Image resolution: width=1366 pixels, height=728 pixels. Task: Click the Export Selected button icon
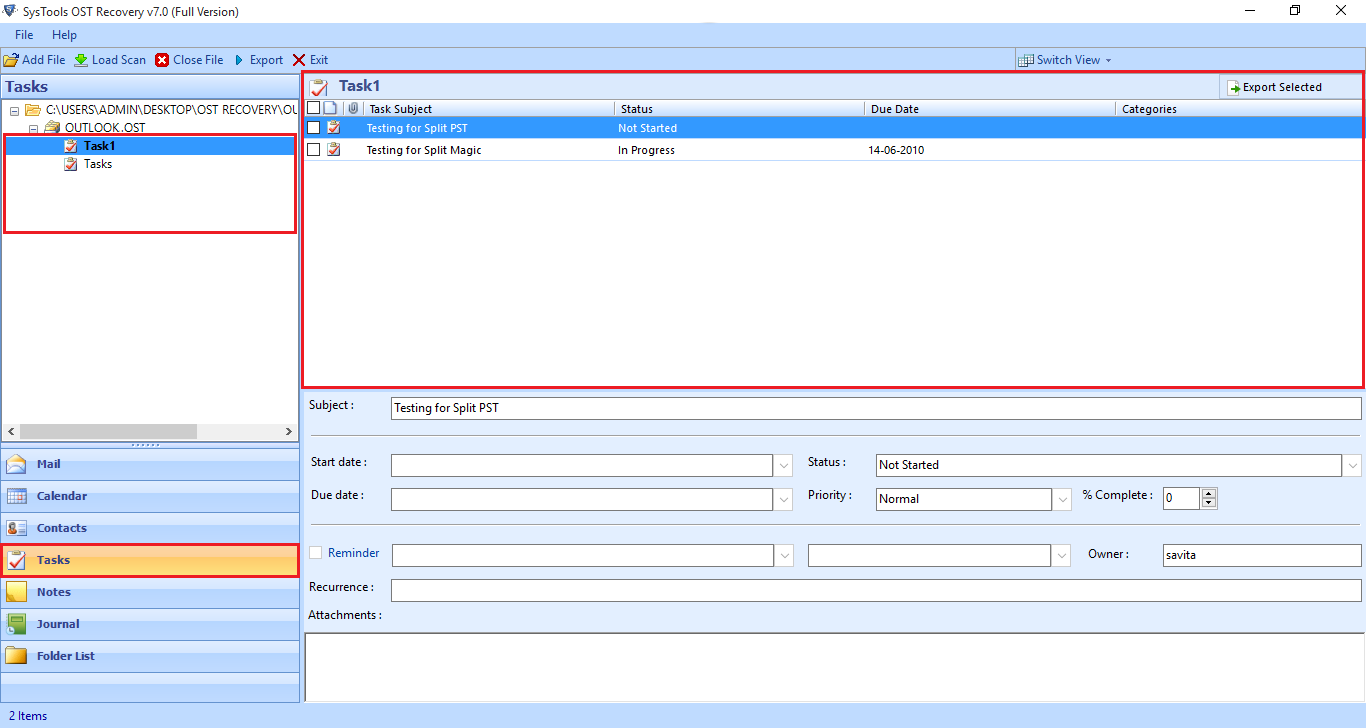pos(1234,88)
